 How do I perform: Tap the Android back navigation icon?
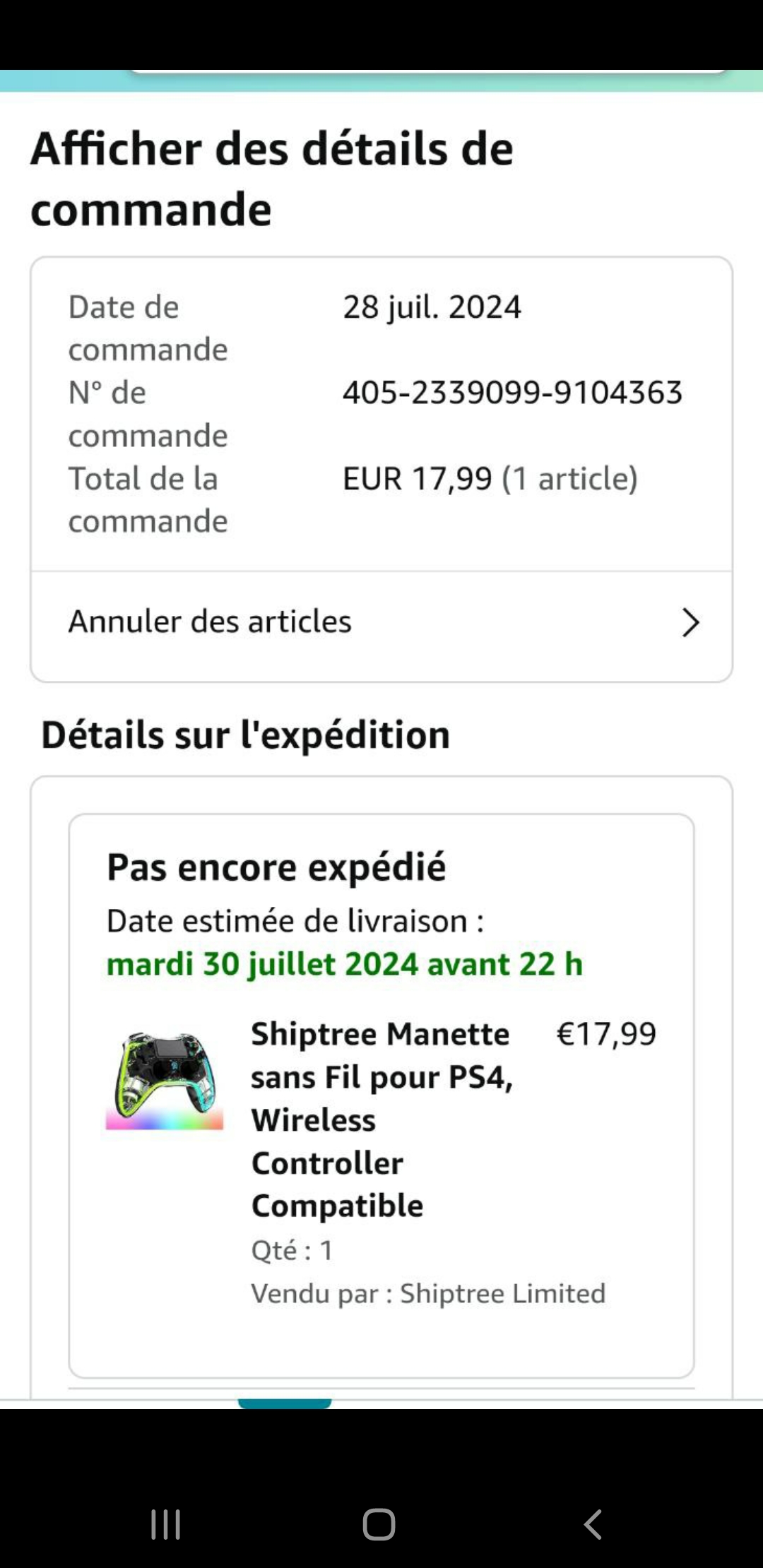click(593, 1524)
